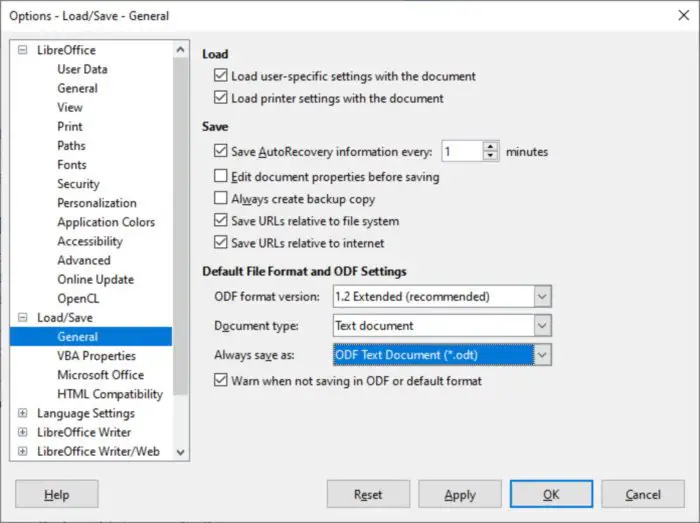Enable Always create backup copy
The image size is (700, 523).
(221, 198)
